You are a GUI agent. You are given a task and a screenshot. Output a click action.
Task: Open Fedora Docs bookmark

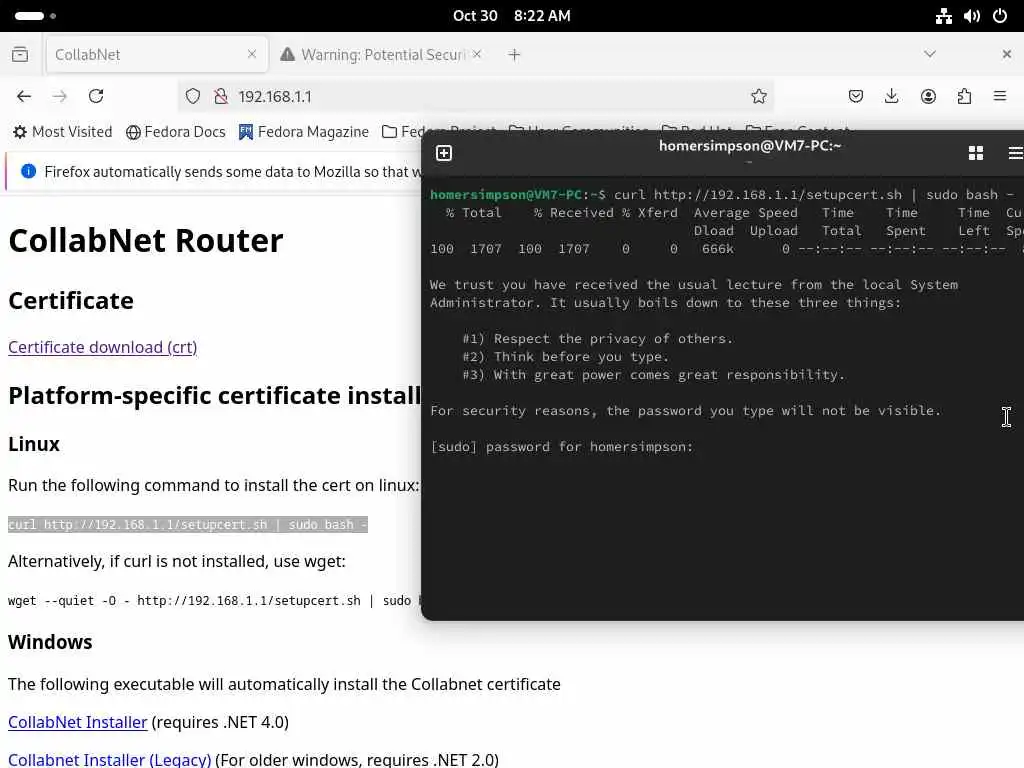point(176,132)
